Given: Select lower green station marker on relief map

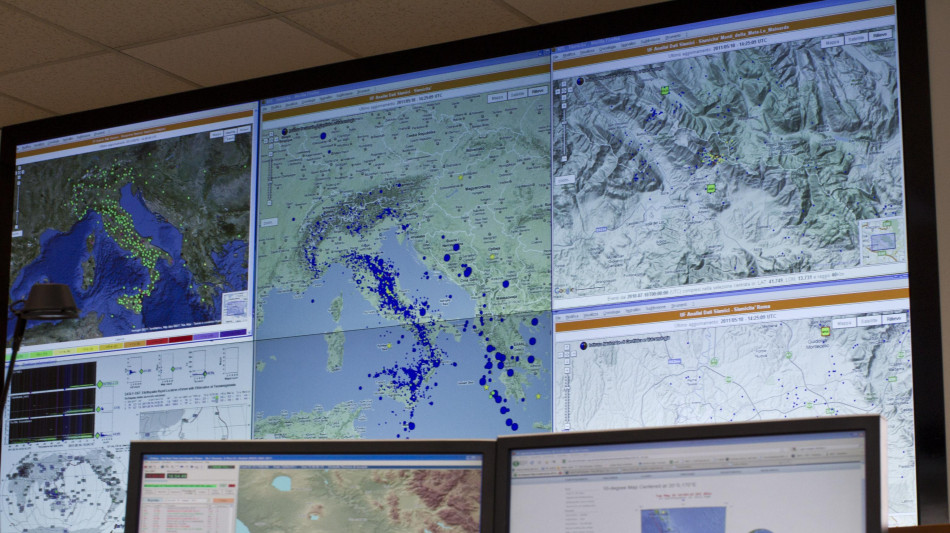Looking at the screenshot, I should (711, 188).
